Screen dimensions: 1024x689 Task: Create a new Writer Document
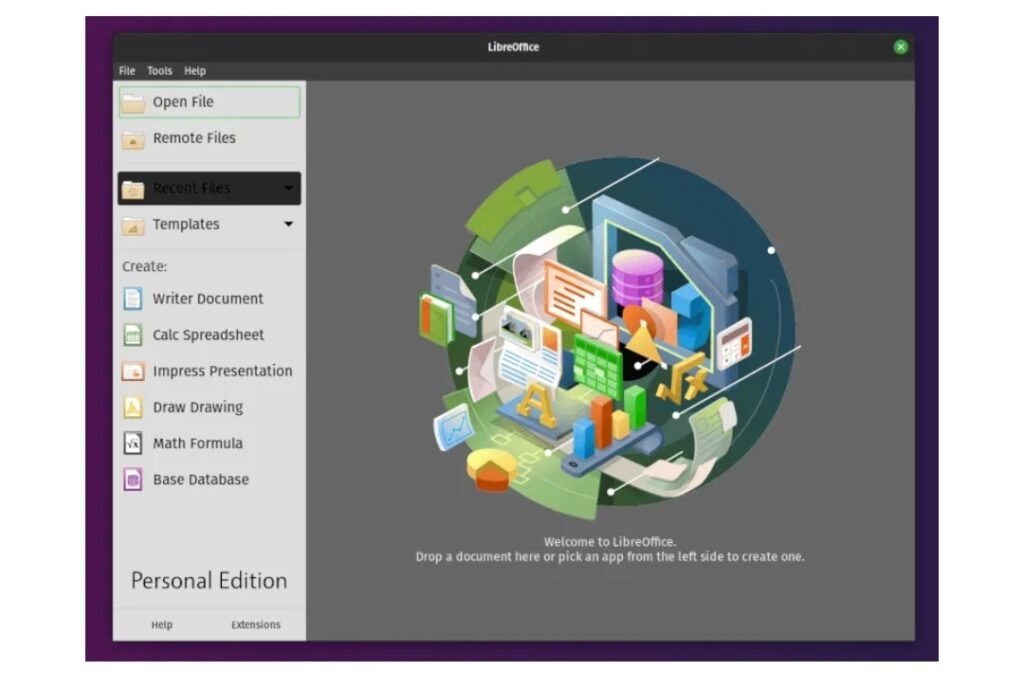(208, 298)
